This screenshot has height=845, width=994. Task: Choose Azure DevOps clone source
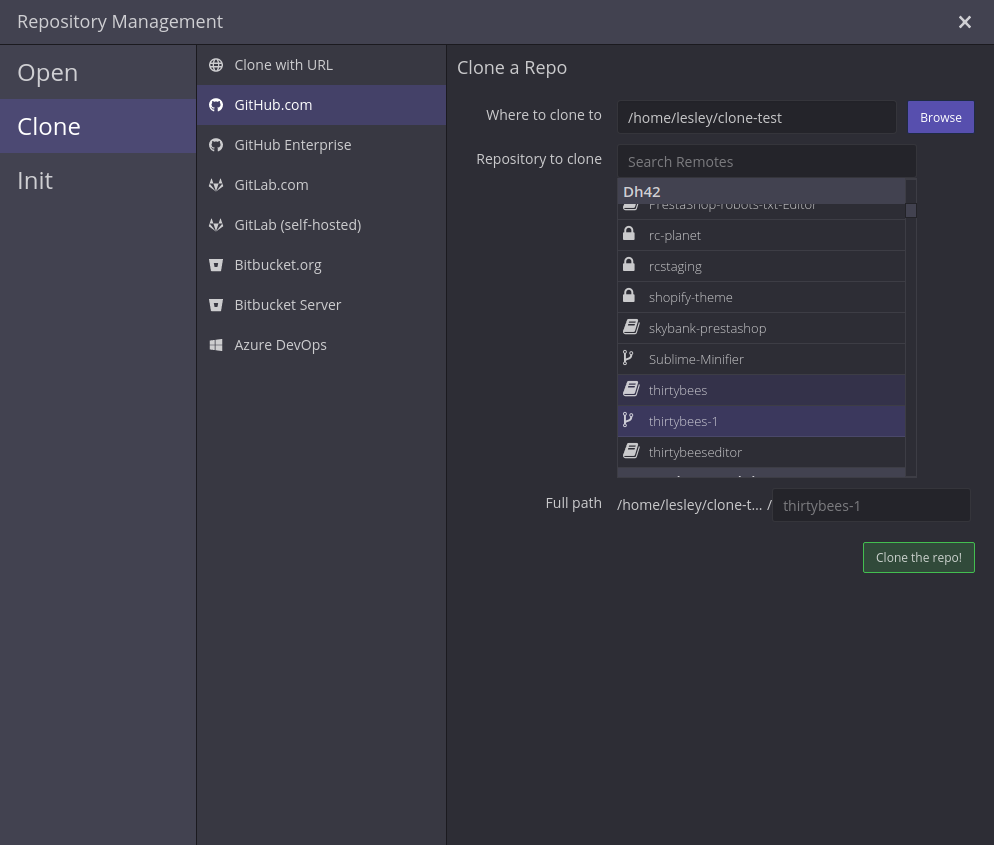pos(321,345)
